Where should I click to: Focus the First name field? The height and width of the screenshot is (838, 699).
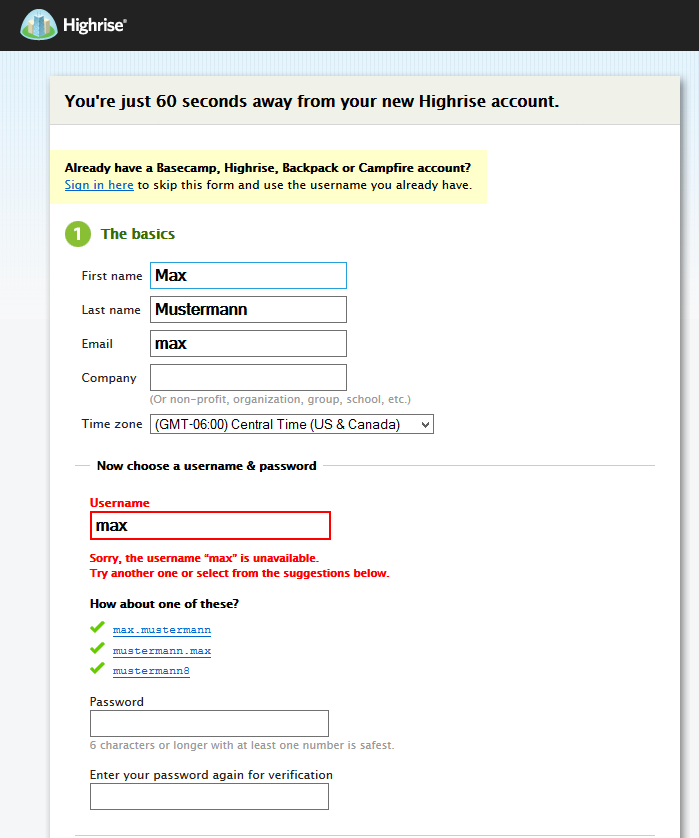[x=248, y=275]
